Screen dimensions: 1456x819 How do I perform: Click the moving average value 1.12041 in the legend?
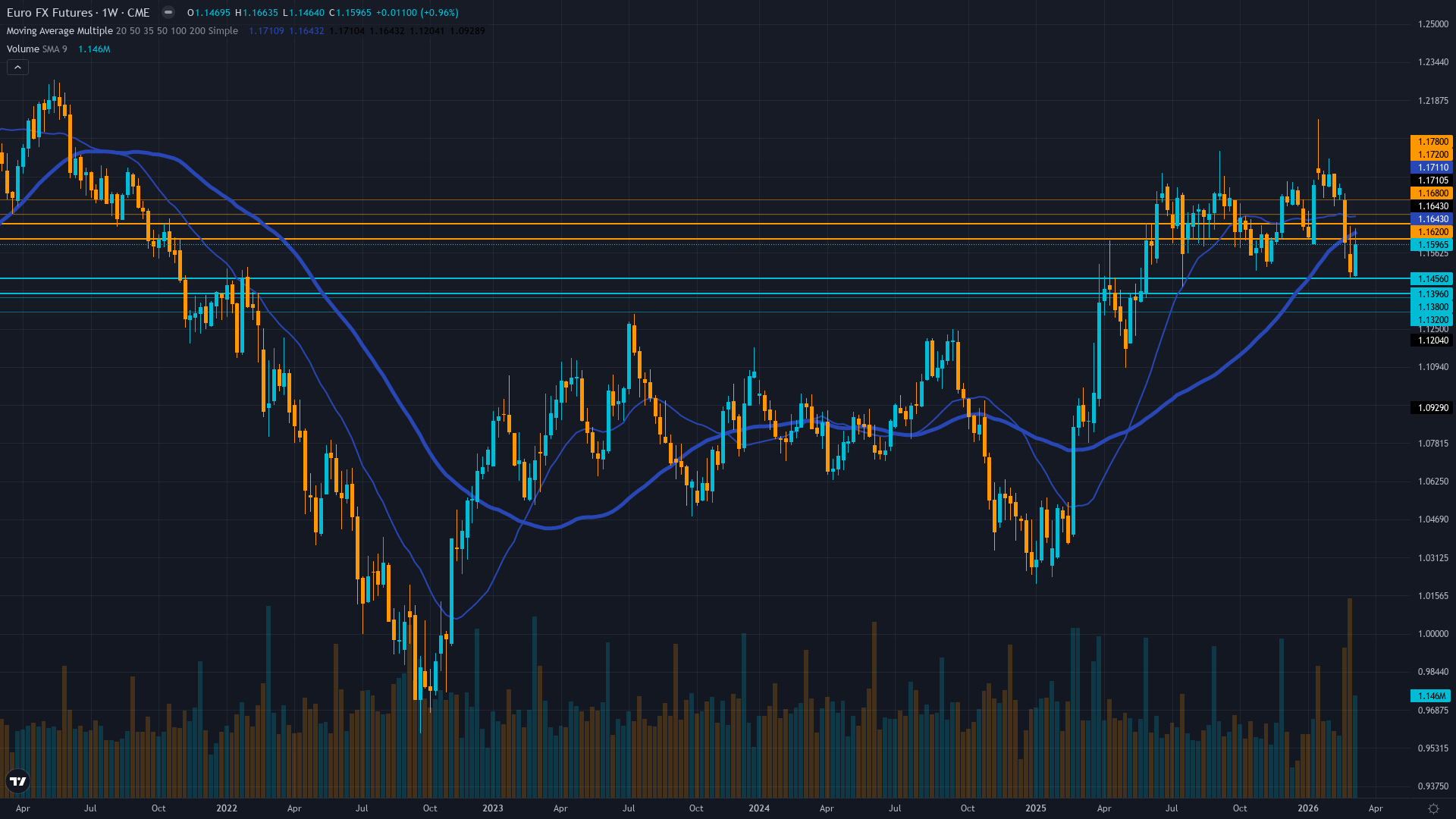(427, 31)
